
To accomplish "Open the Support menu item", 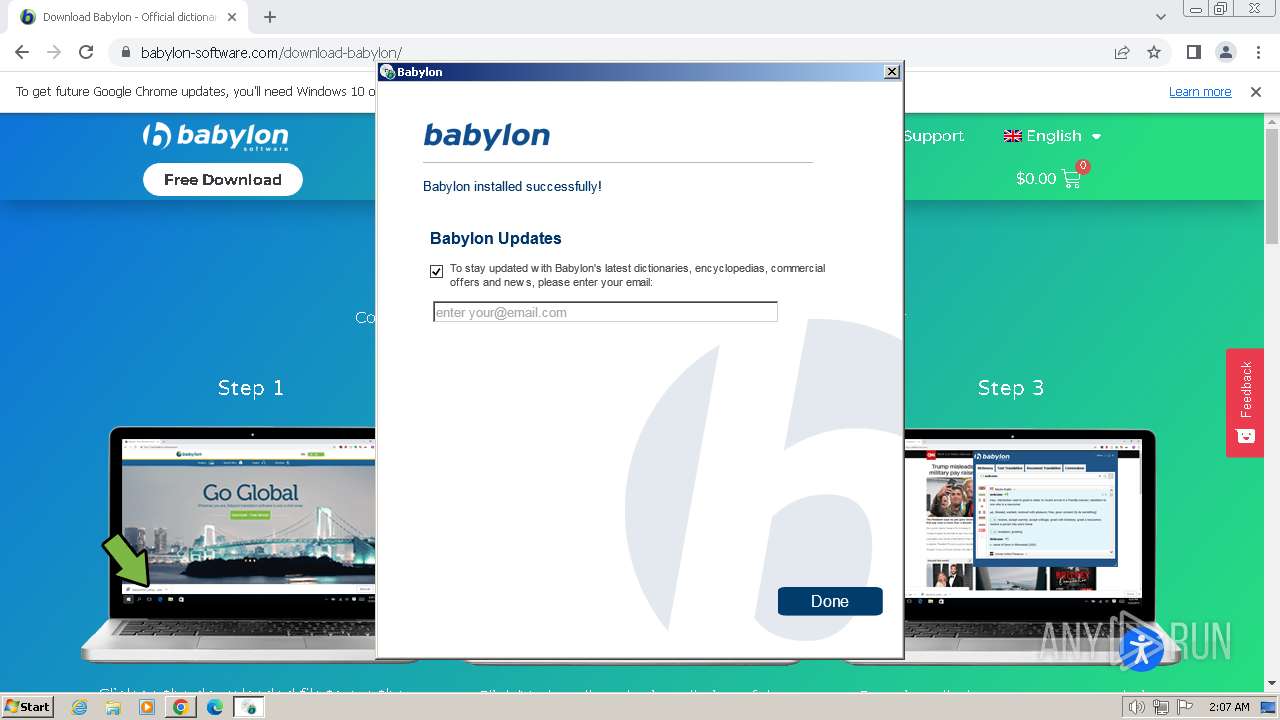I will [x=933, y=136].
